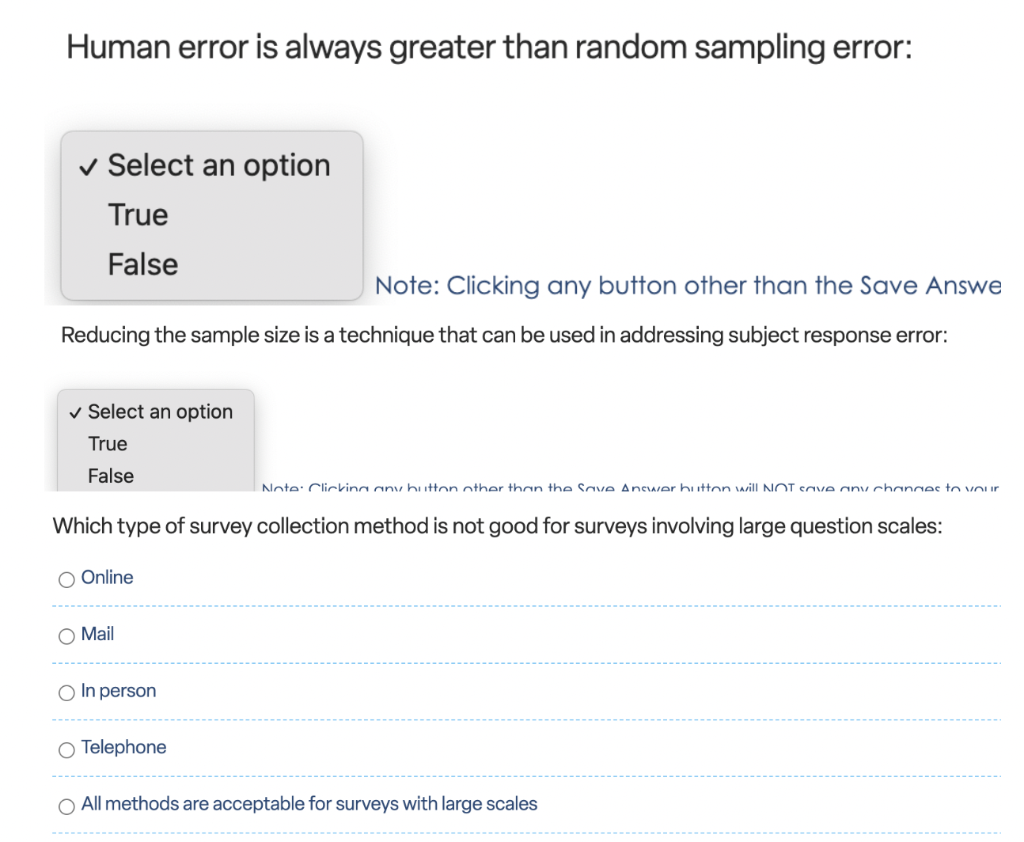Choose the In person option
Image resolution: width=1024 pixels, height=842 pixels.
click(x=66, y=692)
